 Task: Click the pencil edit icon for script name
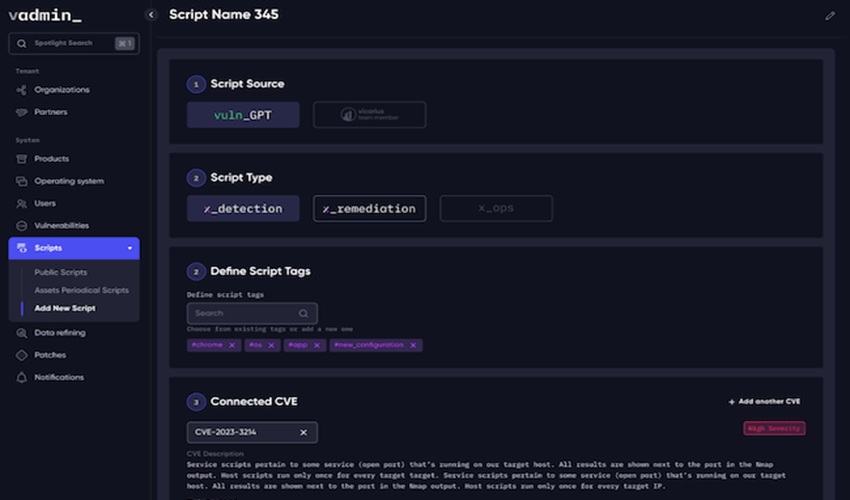click(x=830, y=16)
